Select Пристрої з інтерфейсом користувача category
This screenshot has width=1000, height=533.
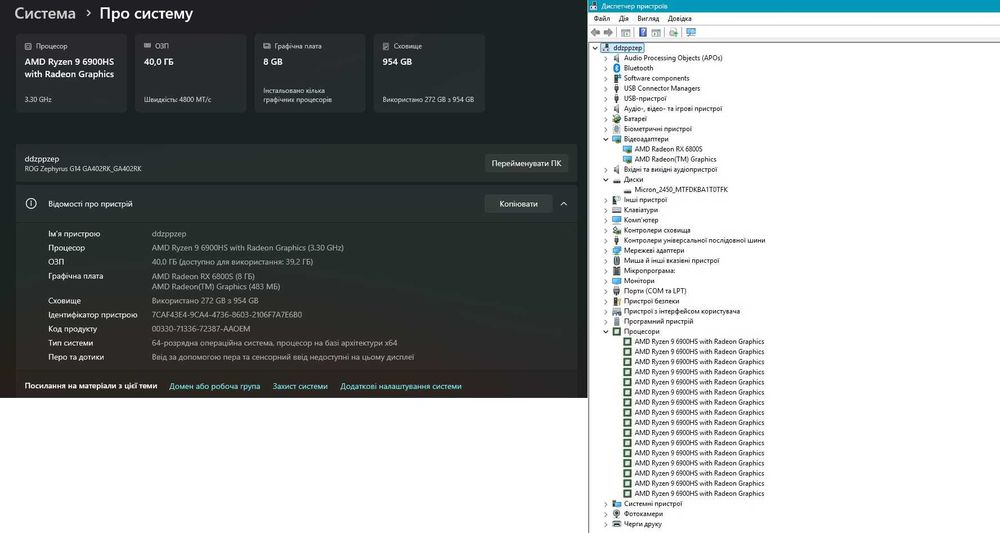(681, 311)
